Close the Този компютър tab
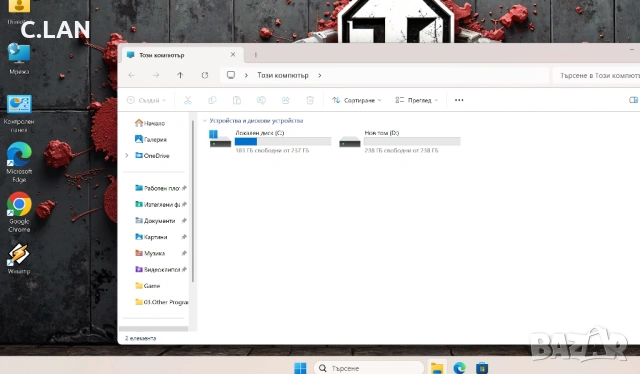 point(233,55)
